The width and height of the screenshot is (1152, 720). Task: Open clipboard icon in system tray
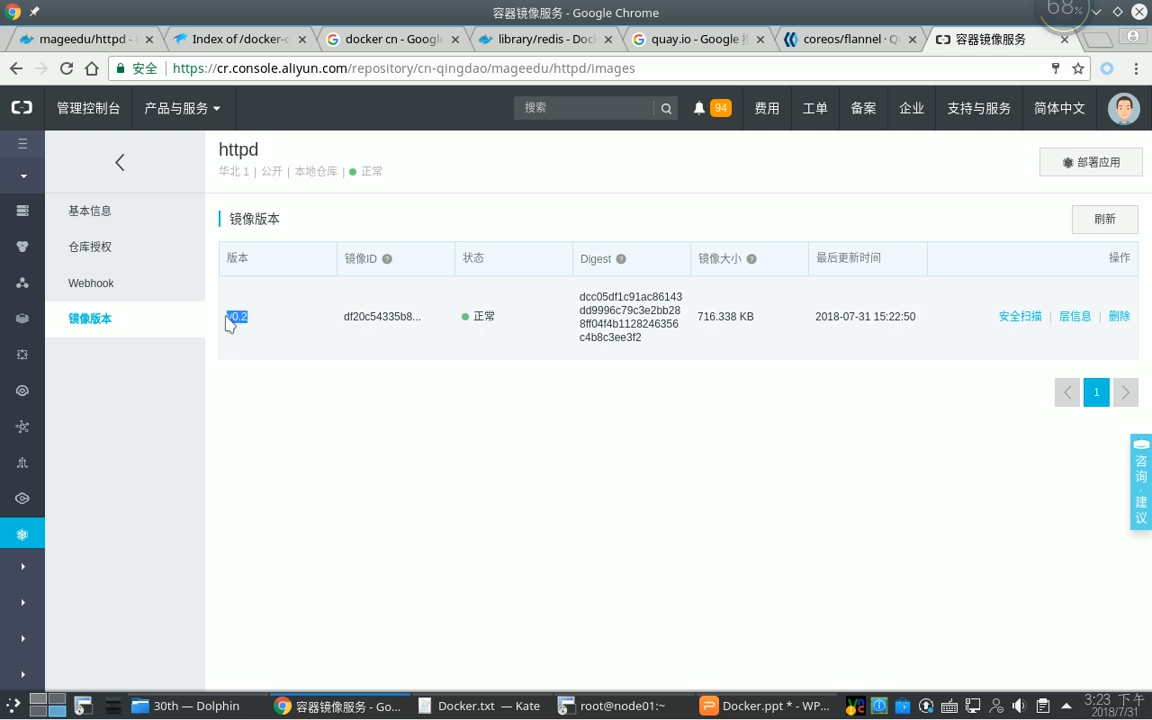[1043, 706]
